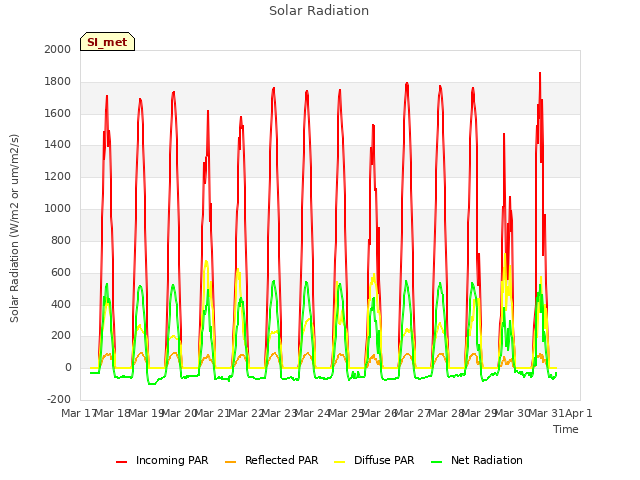Click the 400 y-axis tick label
This screenshot has width=640, height=480.
coord(61,304)
